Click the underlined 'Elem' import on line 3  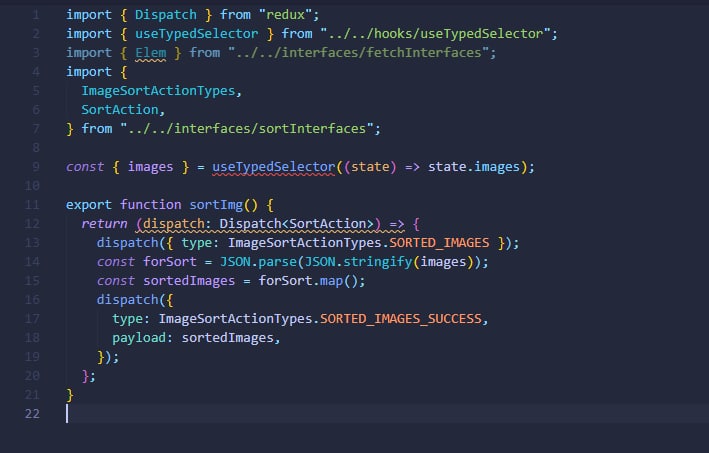(x=151, y=53)
